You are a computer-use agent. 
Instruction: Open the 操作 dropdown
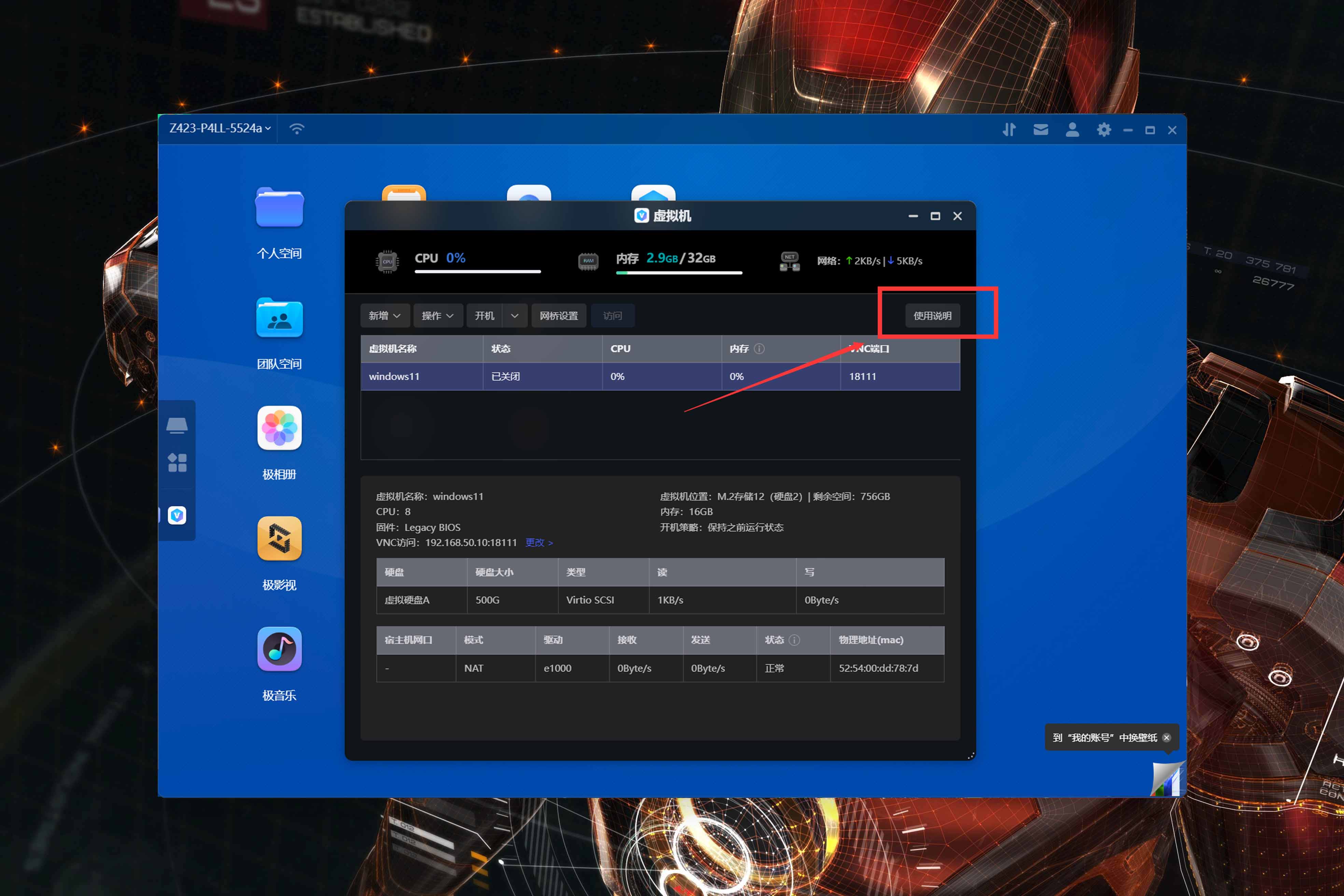coord(438,316)
